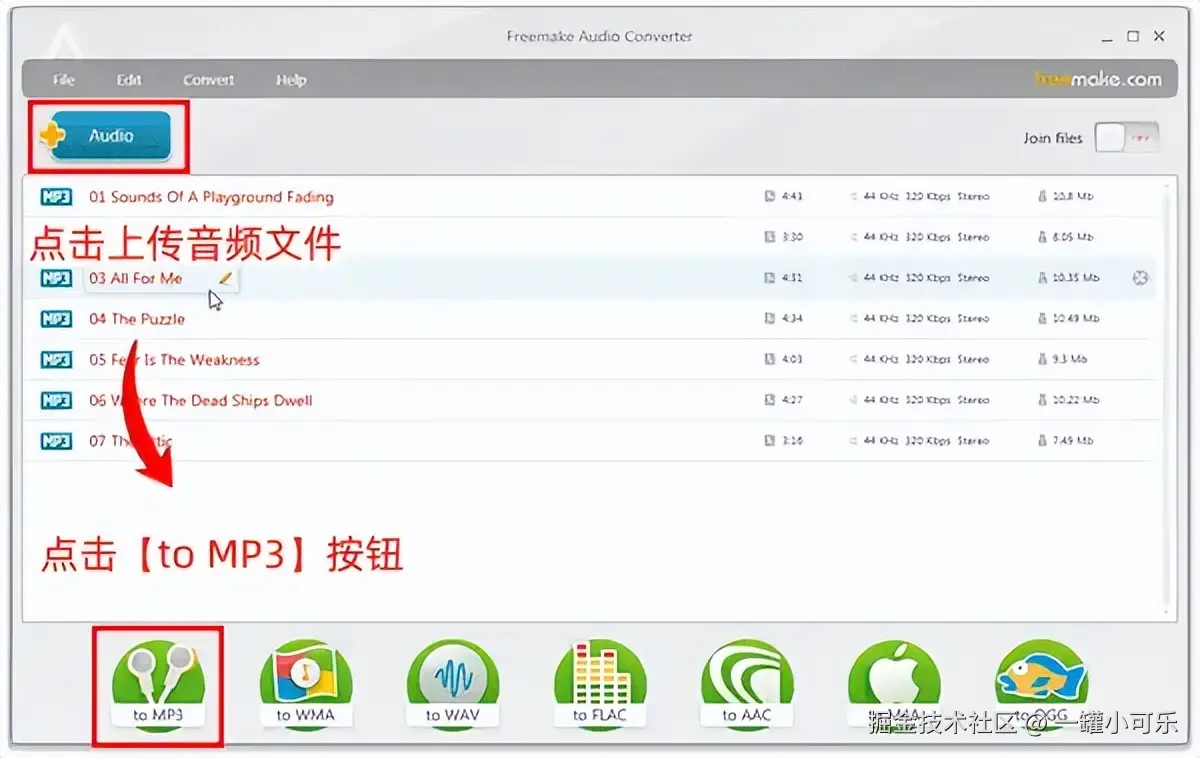Screen dimensions: 1200x758
Task: Choose the to AAC format icon
Action: point(747,685)
